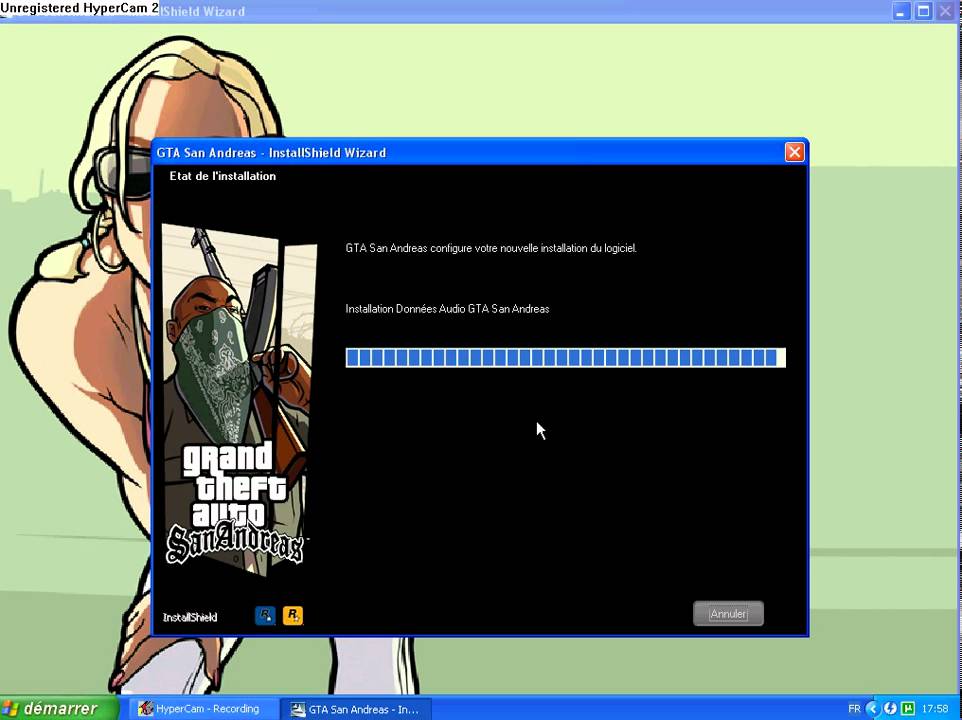The image size is (962, 720).
Task: Click the Annuler button
Action: [728, 613]
